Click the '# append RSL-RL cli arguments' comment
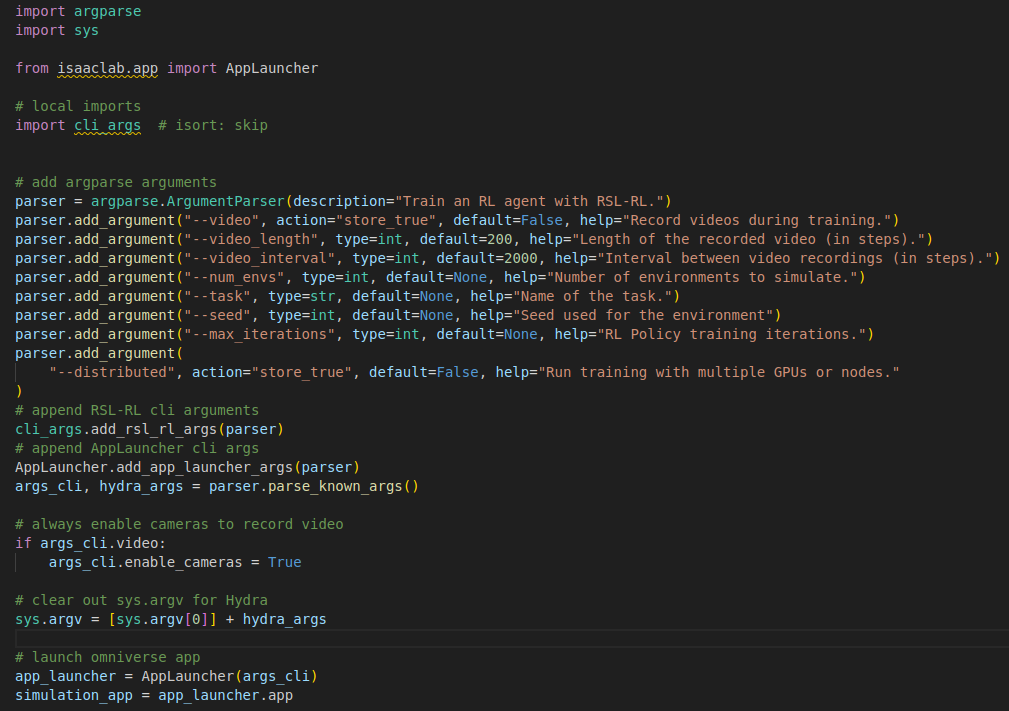1009x711 pixels. (x=137, y=410)
